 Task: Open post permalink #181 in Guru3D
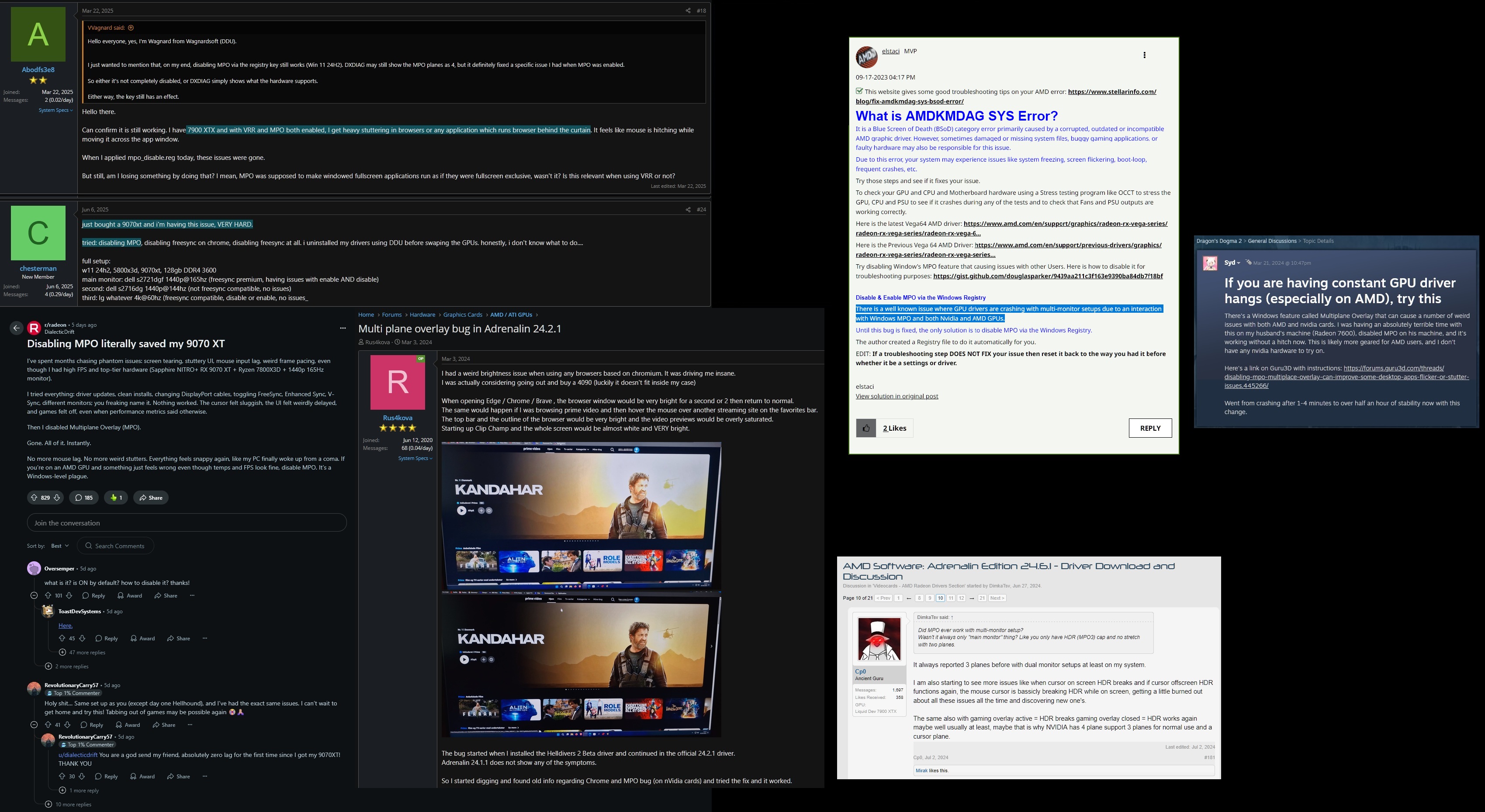pyautogui.click(x=1209, y=757)
